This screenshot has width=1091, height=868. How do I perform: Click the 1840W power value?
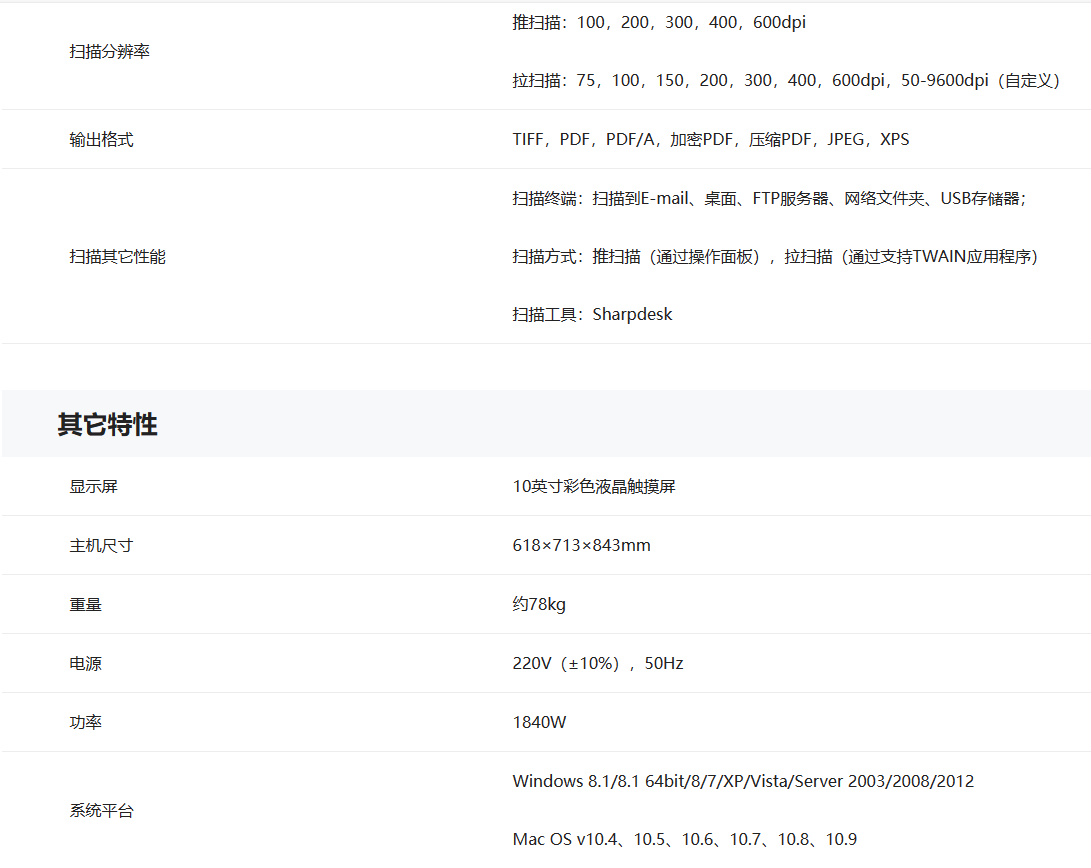pos(539,723)
